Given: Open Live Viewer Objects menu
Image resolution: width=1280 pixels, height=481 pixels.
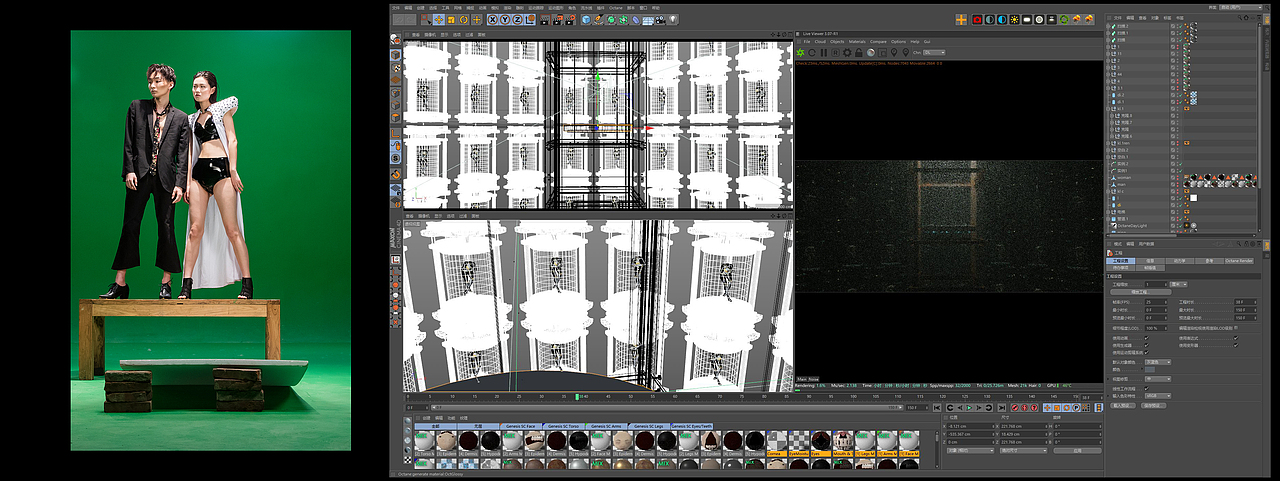Looking at the screenshot, I should [x=837, y=41].
